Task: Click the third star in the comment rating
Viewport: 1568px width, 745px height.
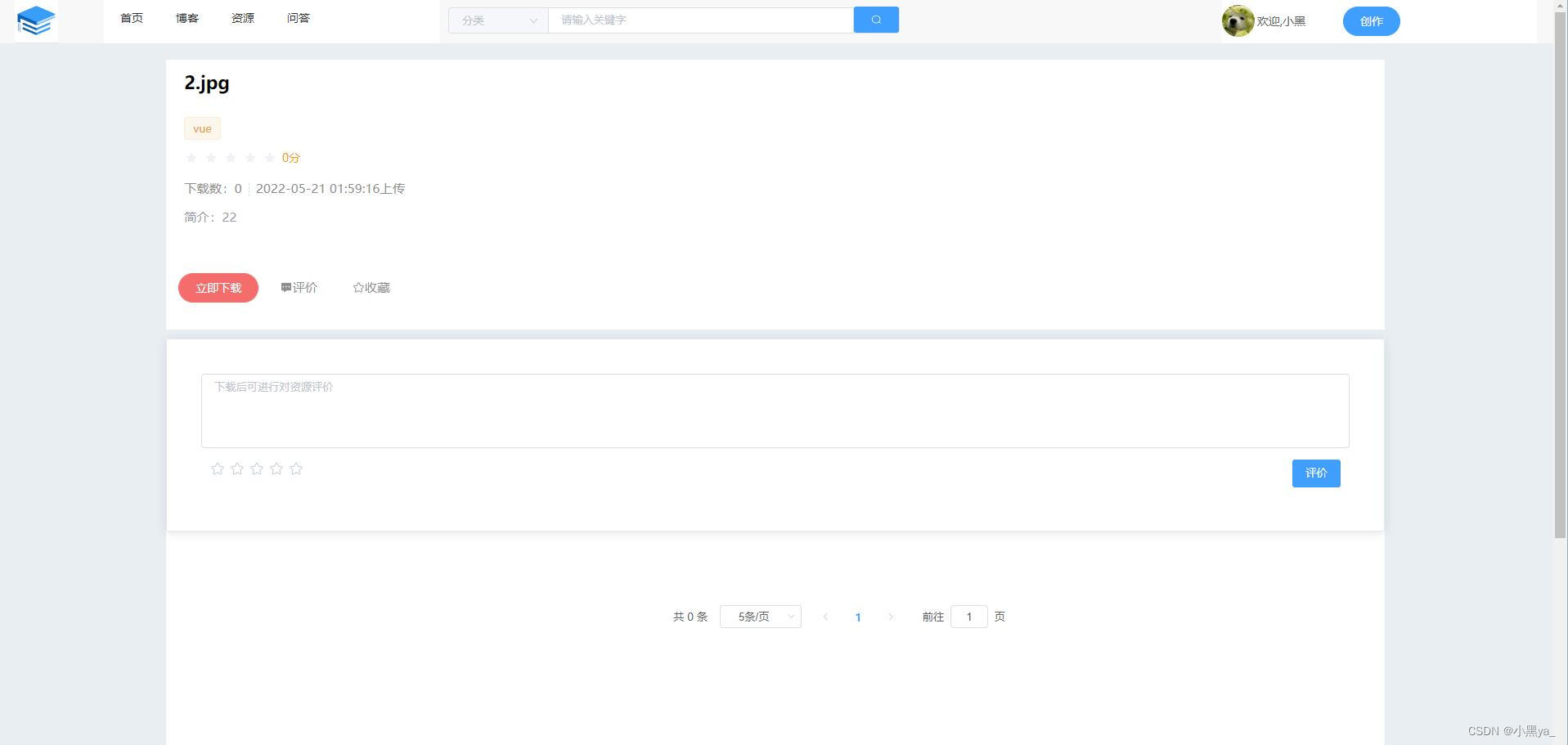Action: (x=257, y=469)
